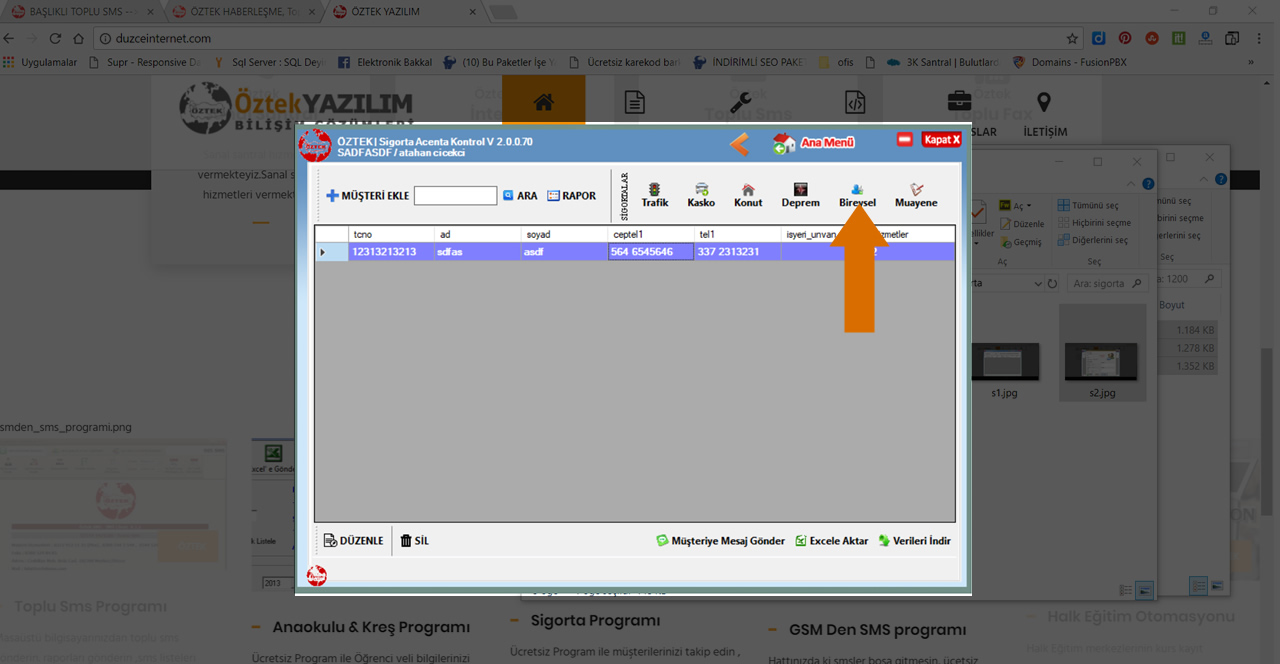Click the Chrome home button
The image size is (1280, 664).
78,38
